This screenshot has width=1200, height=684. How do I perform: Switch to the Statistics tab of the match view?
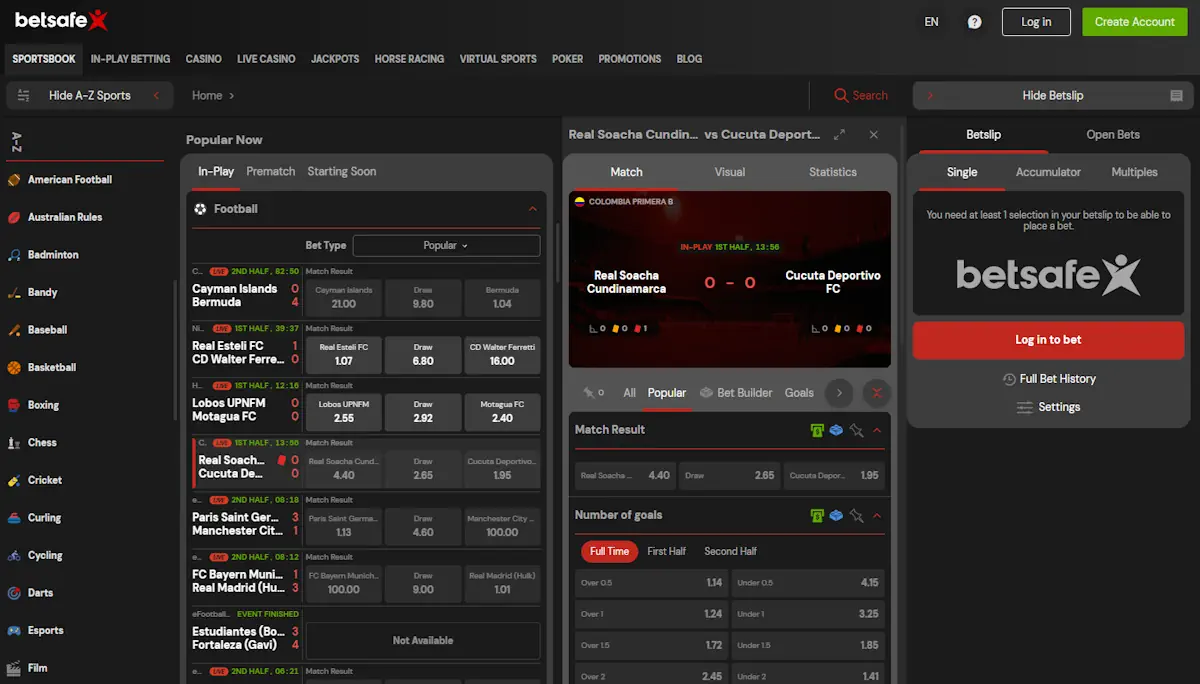(832, 171)
